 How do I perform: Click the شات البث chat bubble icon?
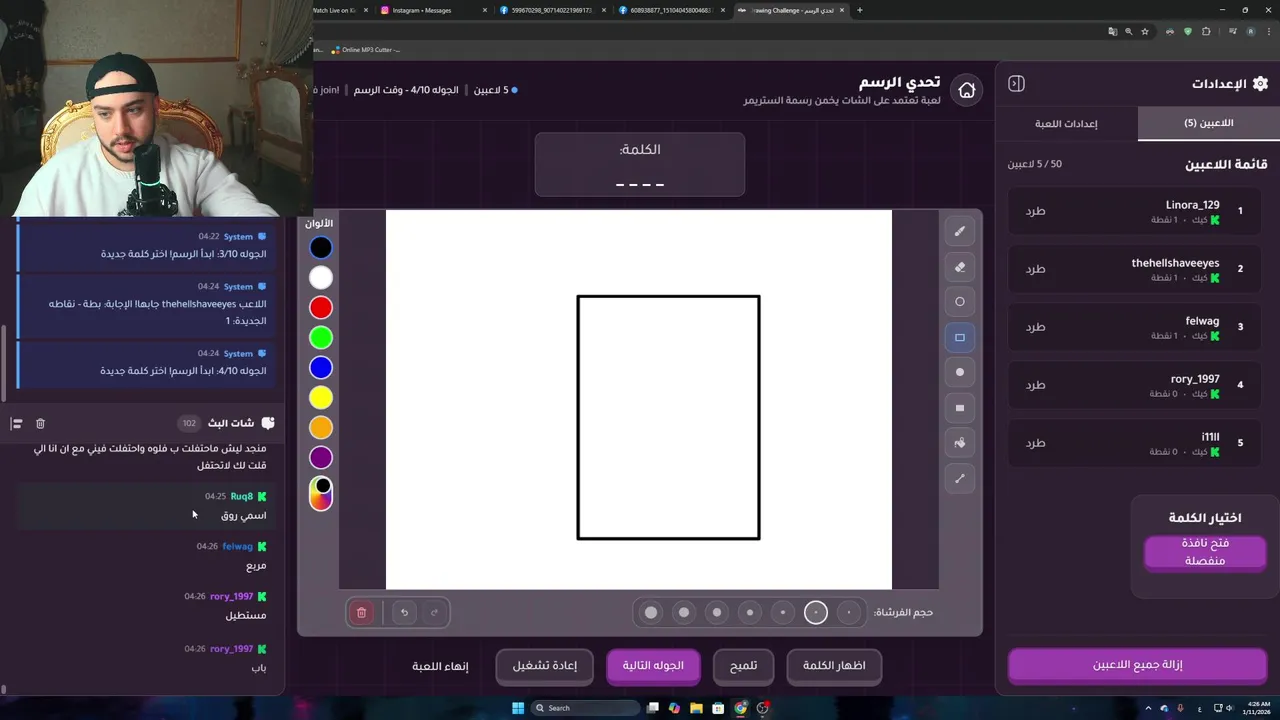tap(268, 423)
